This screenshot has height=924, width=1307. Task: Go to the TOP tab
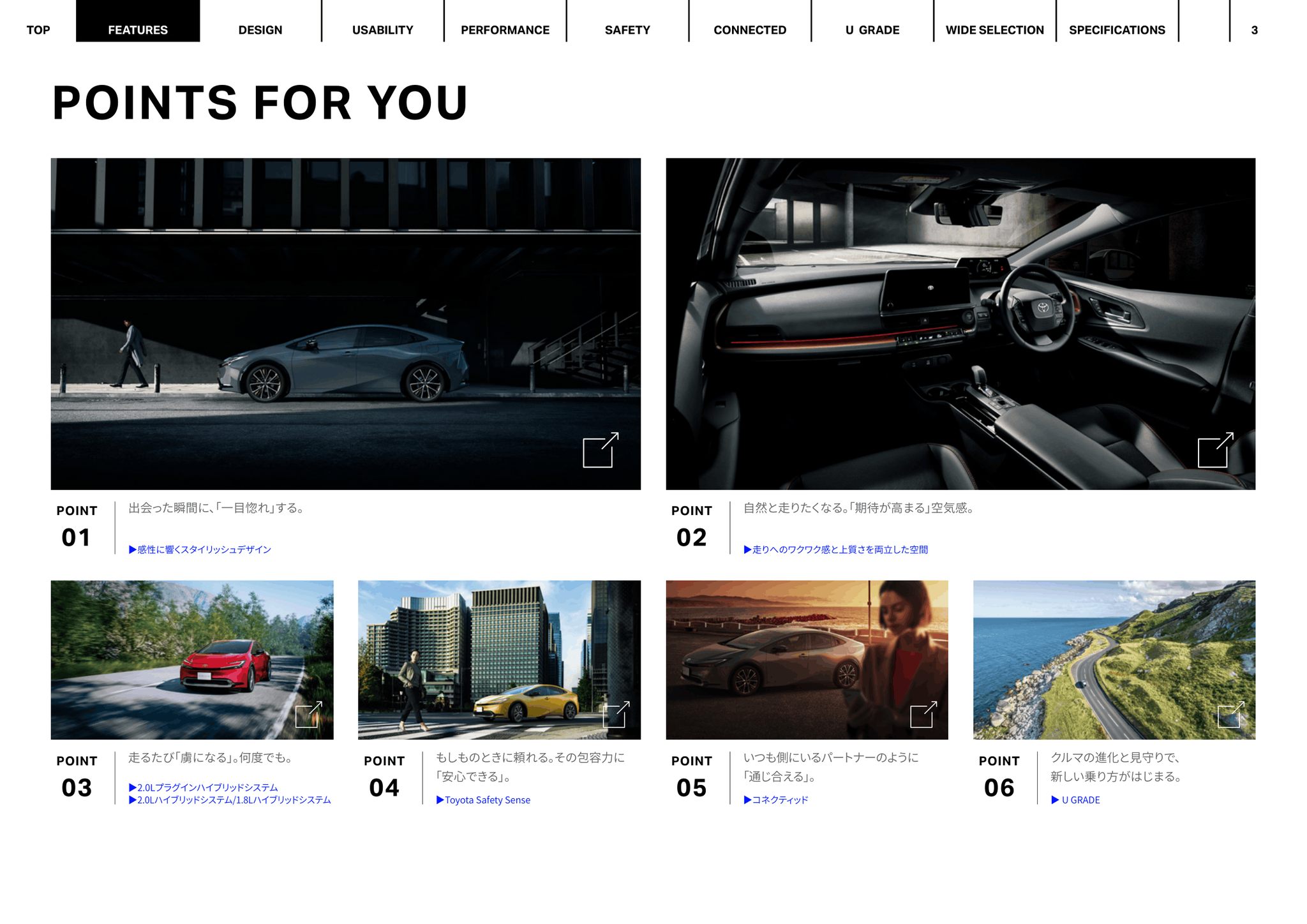pos(38,30)
